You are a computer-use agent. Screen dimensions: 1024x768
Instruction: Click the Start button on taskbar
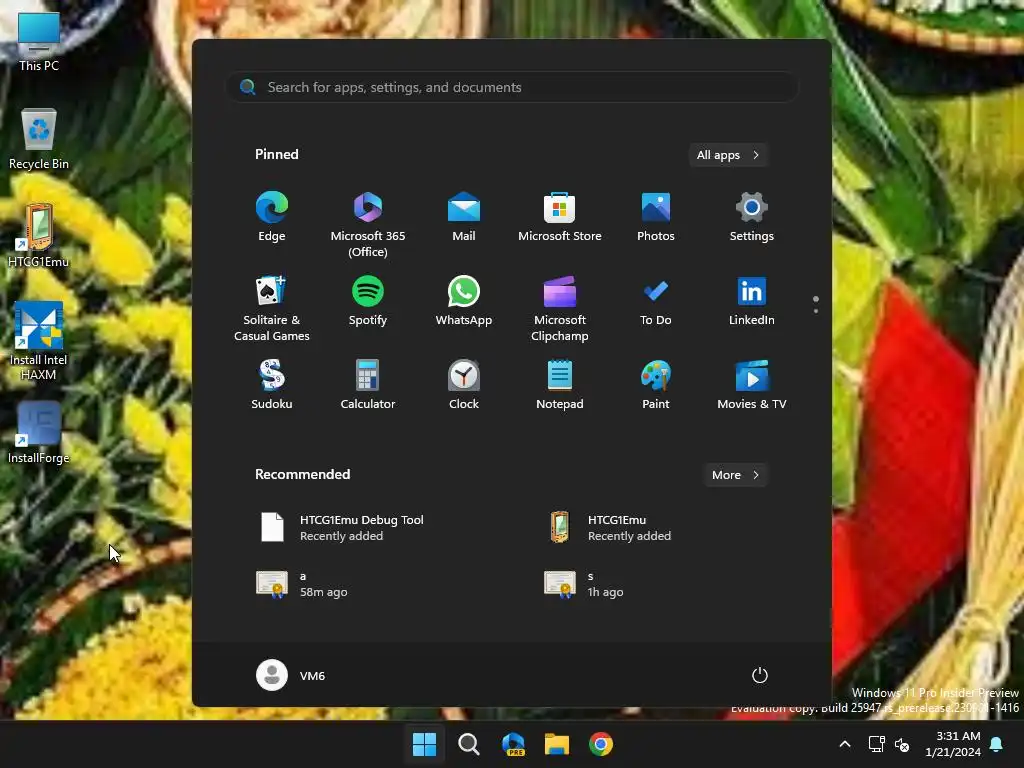click(424, 744)
